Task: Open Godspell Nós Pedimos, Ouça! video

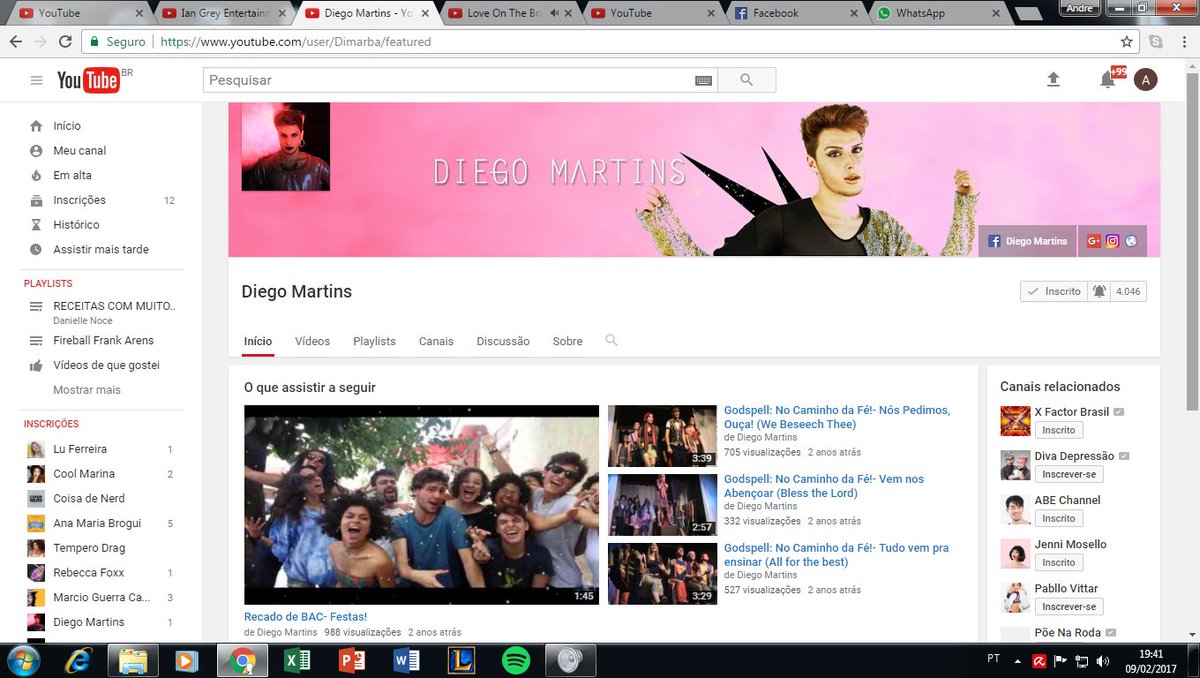Action: click(x=837, y=417)
